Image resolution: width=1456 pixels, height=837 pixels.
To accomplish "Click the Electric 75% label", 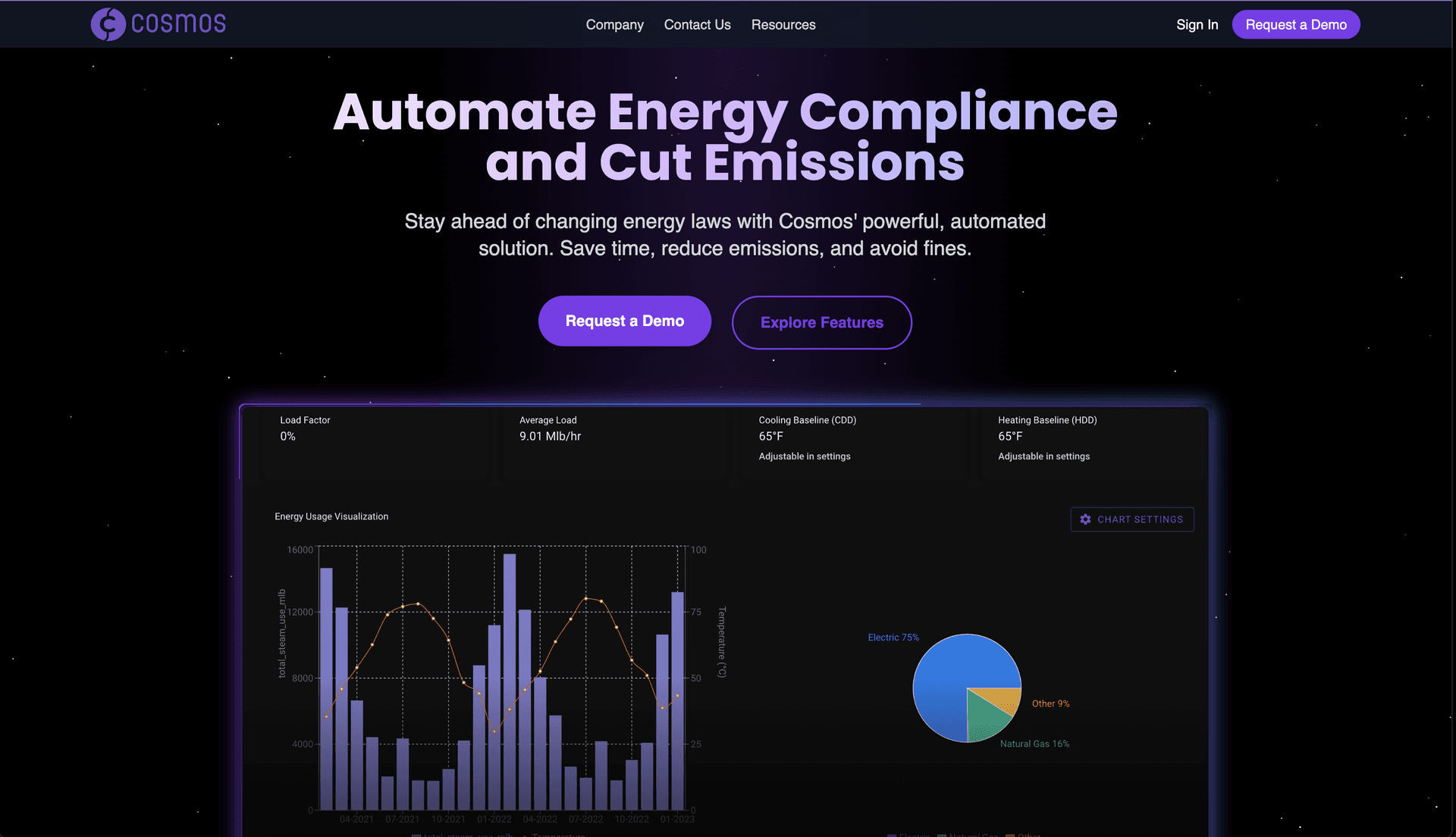I will 893,638.
